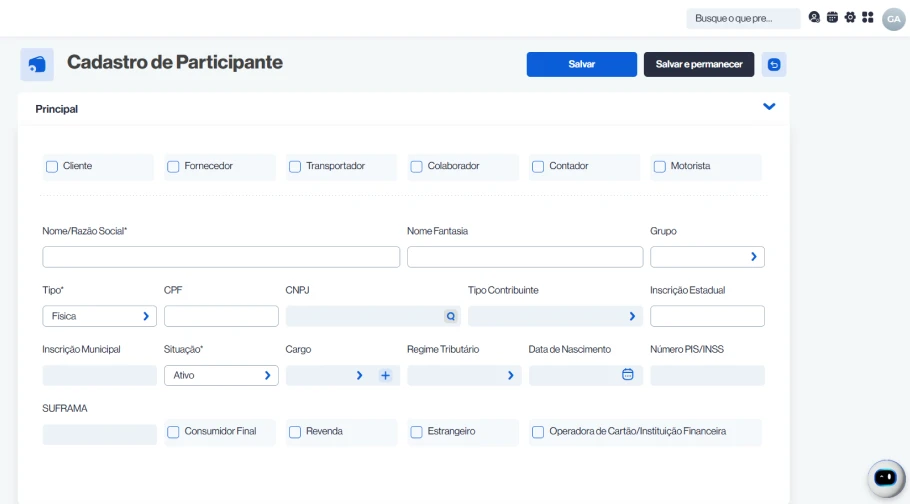Screen dimensions: 910x504
Task: Open the chatbot assistant robot icon
Action: pyautogui.click(x=885, y=478)
